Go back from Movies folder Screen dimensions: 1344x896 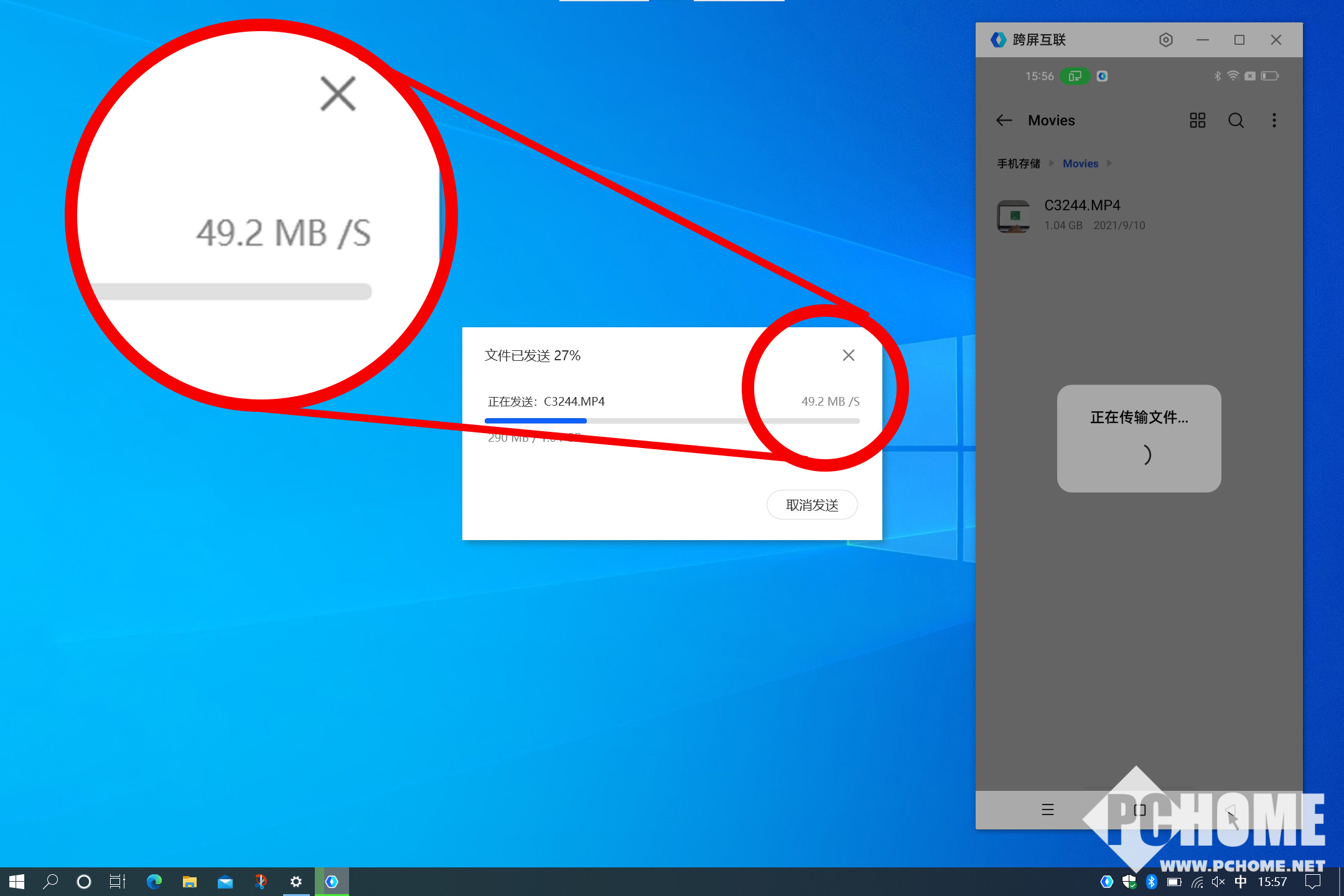tap(1004, 120)
